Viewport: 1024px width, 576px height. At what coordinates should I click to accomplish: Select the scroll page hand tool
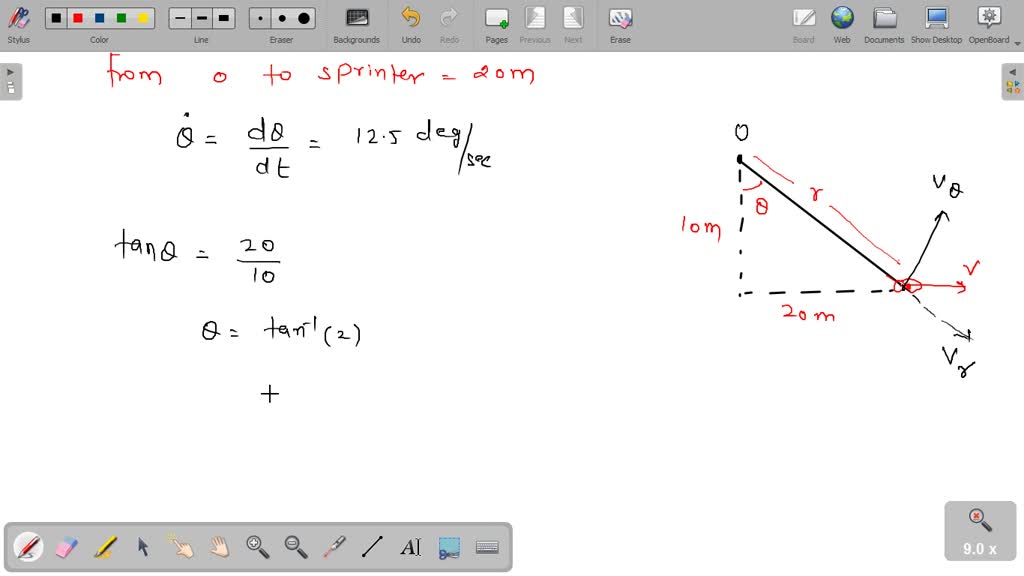click(x=219, y=547)
